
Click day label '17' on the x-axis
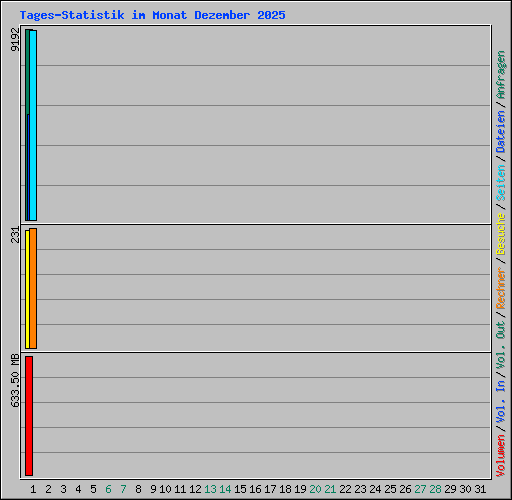point(270,489)
